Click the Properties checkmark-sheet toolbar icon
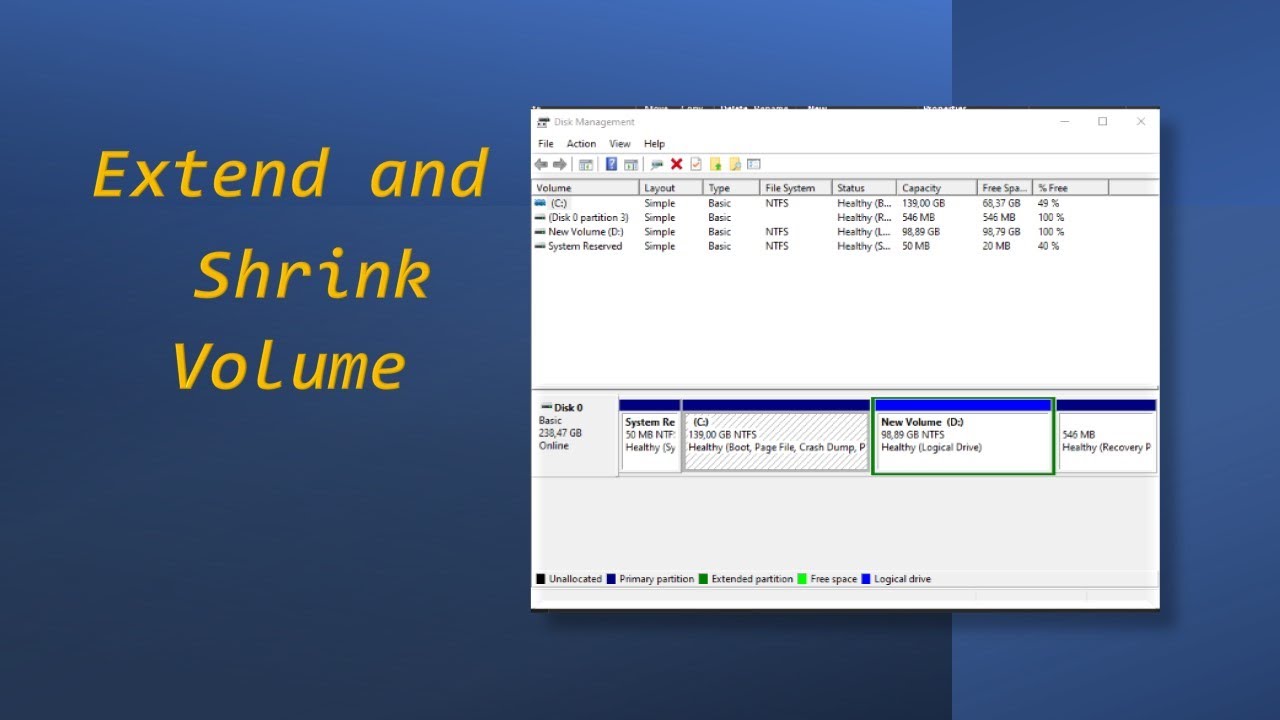The width and height of the screenshot is (1280, 720). 696,164
